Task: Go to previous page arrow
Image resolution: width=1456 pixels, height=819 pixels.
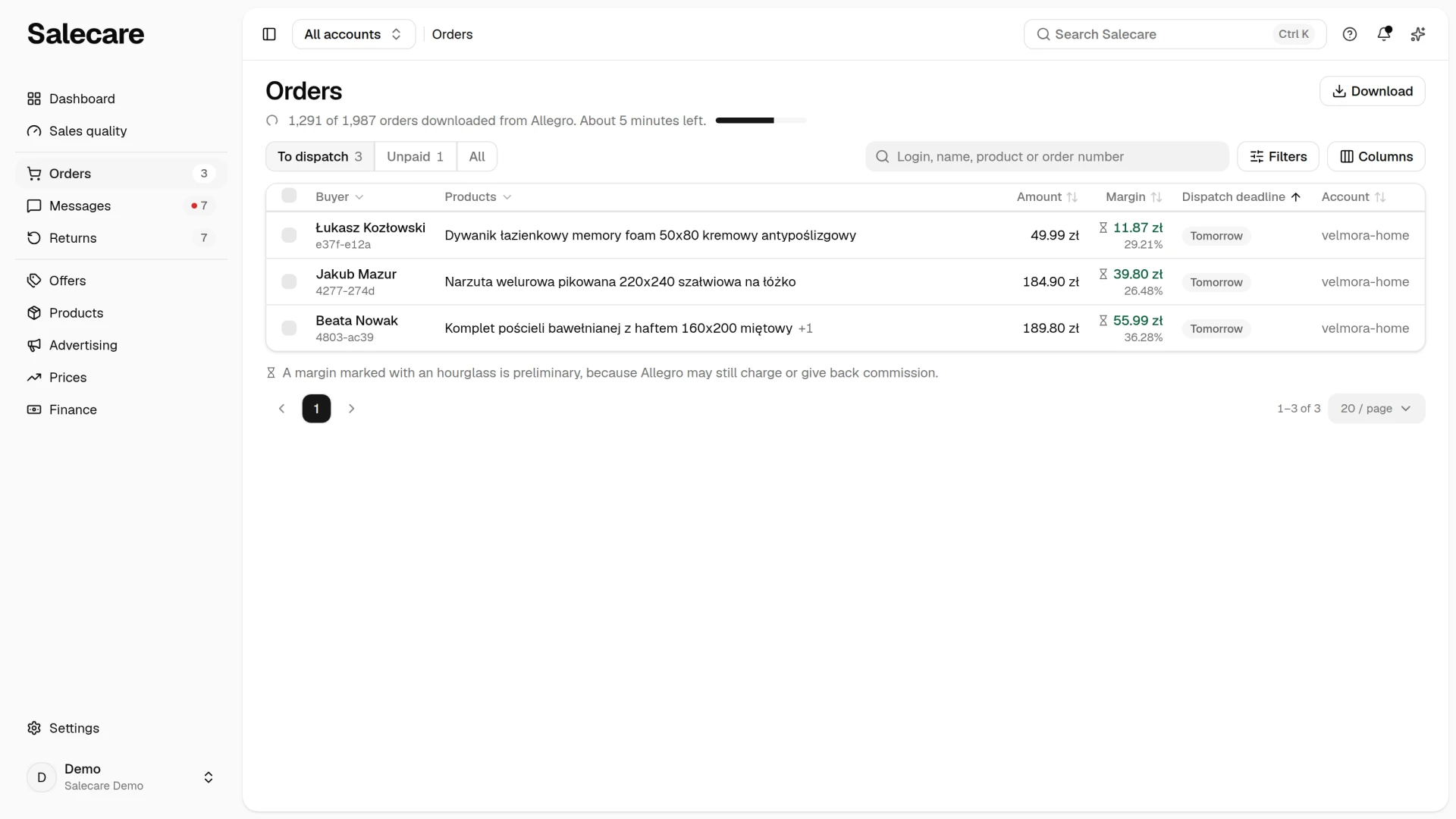Action: pyautogui.click(x=281, y=409)
